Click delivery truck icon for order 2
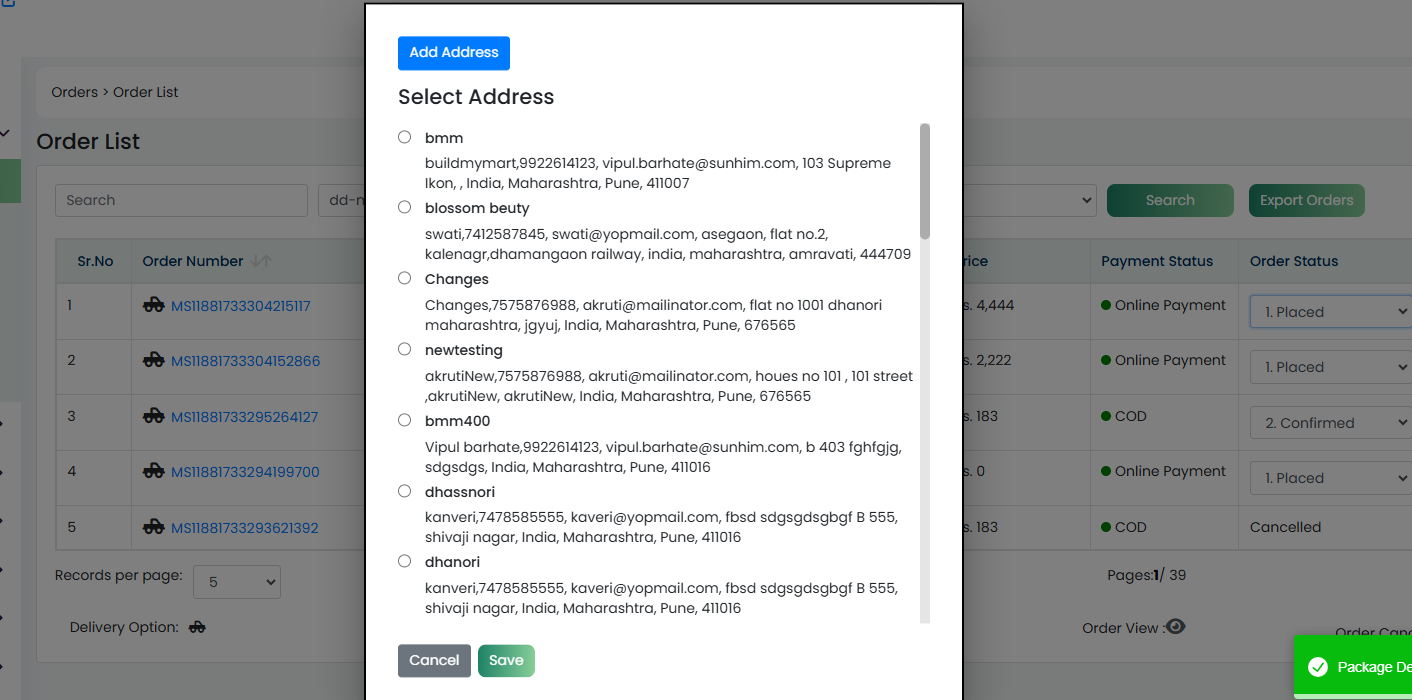 [x=154, y=360]
